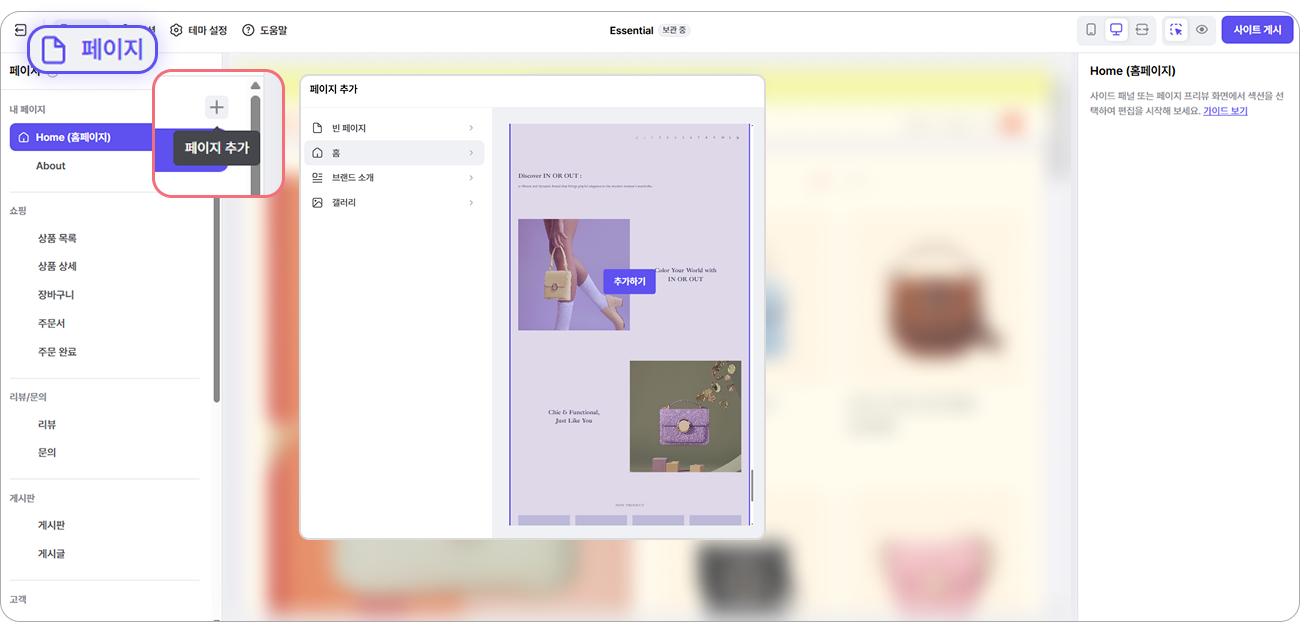Expand the 빈 페이지 chevron

point(471,128)
